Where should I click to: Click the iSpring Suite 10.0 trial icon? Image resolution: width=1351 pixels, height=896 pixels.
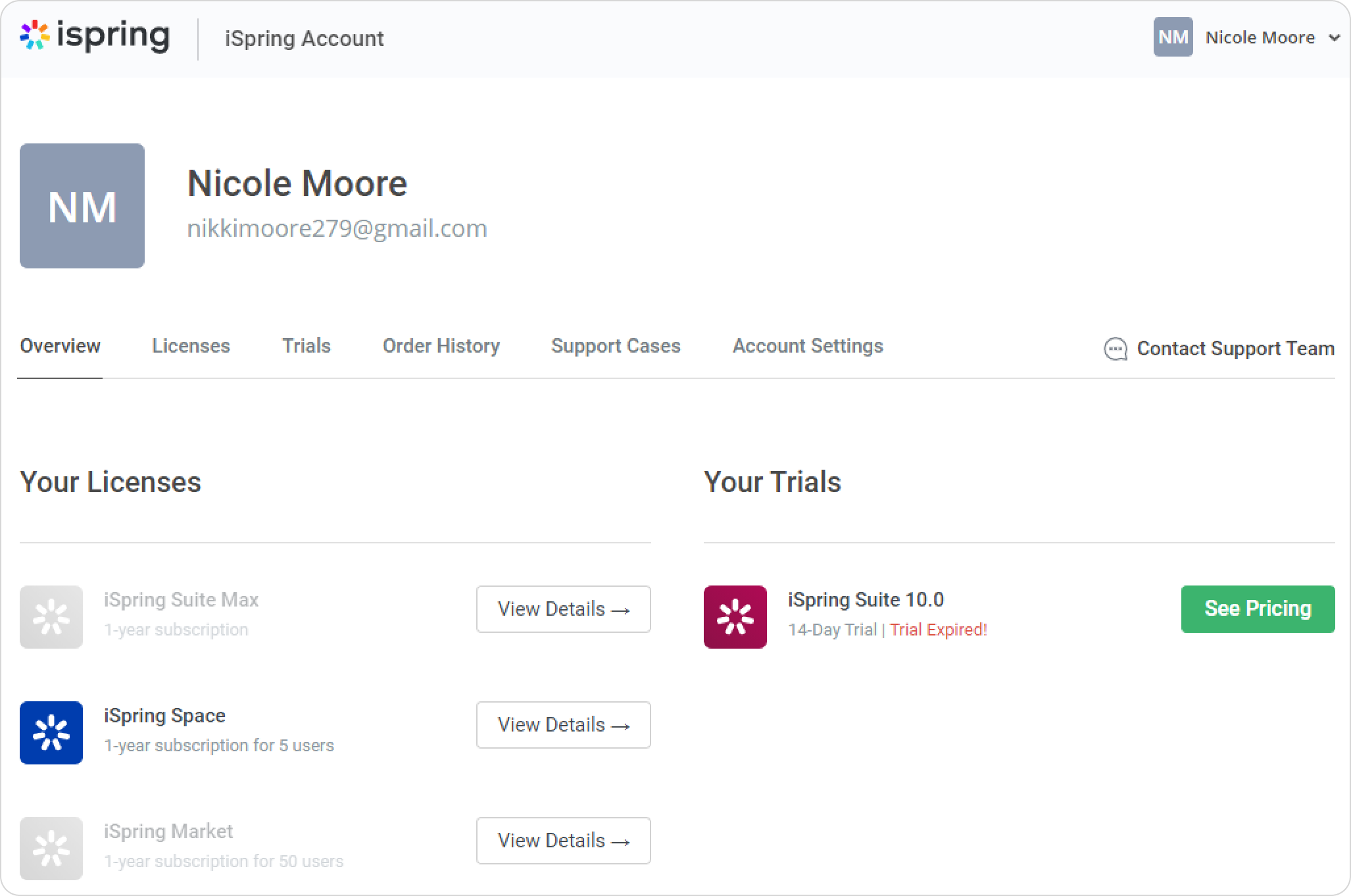tap(735, 617)
